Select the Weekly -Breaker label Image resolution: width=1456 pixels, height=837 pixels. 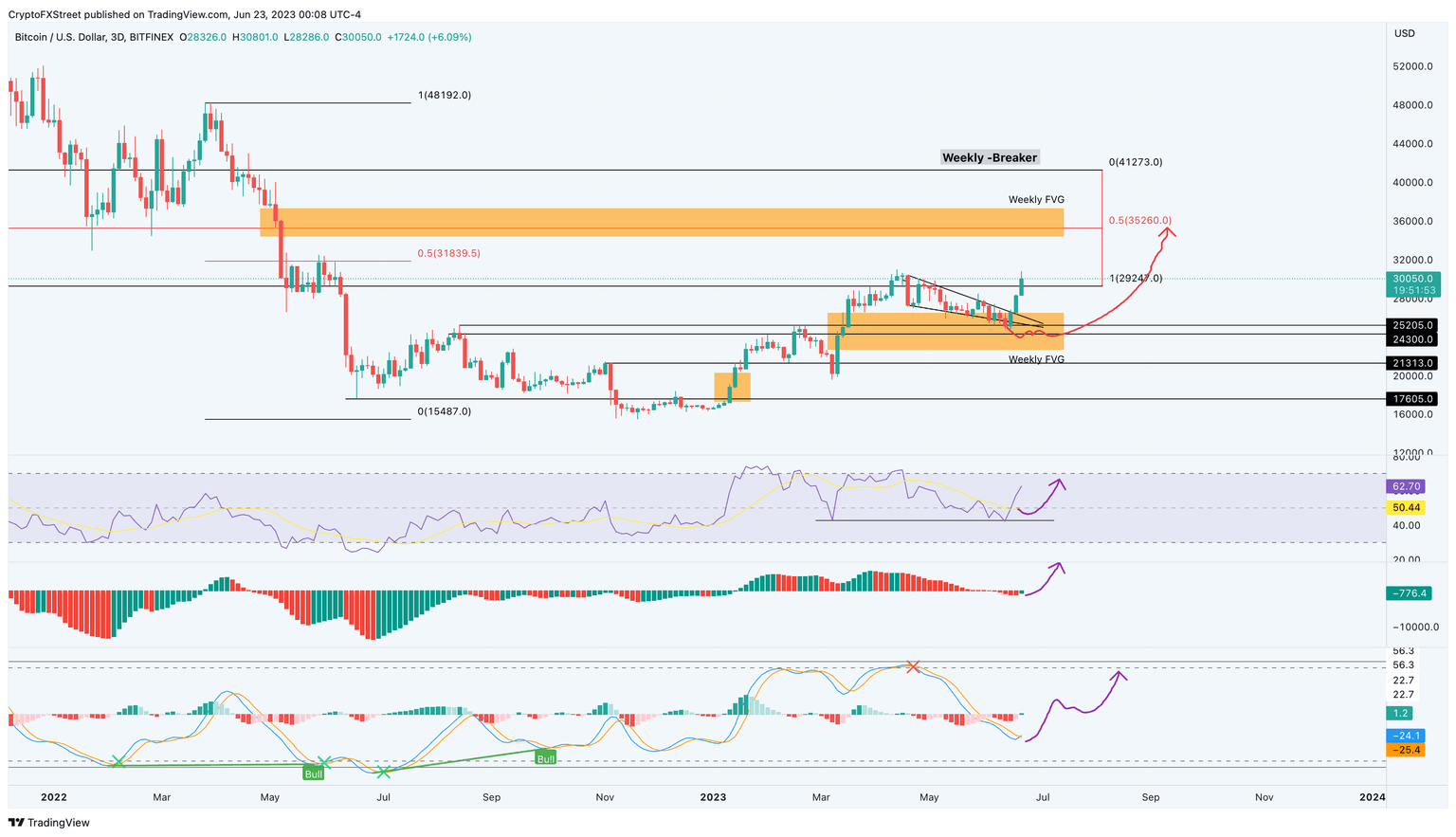pos(989,156)
